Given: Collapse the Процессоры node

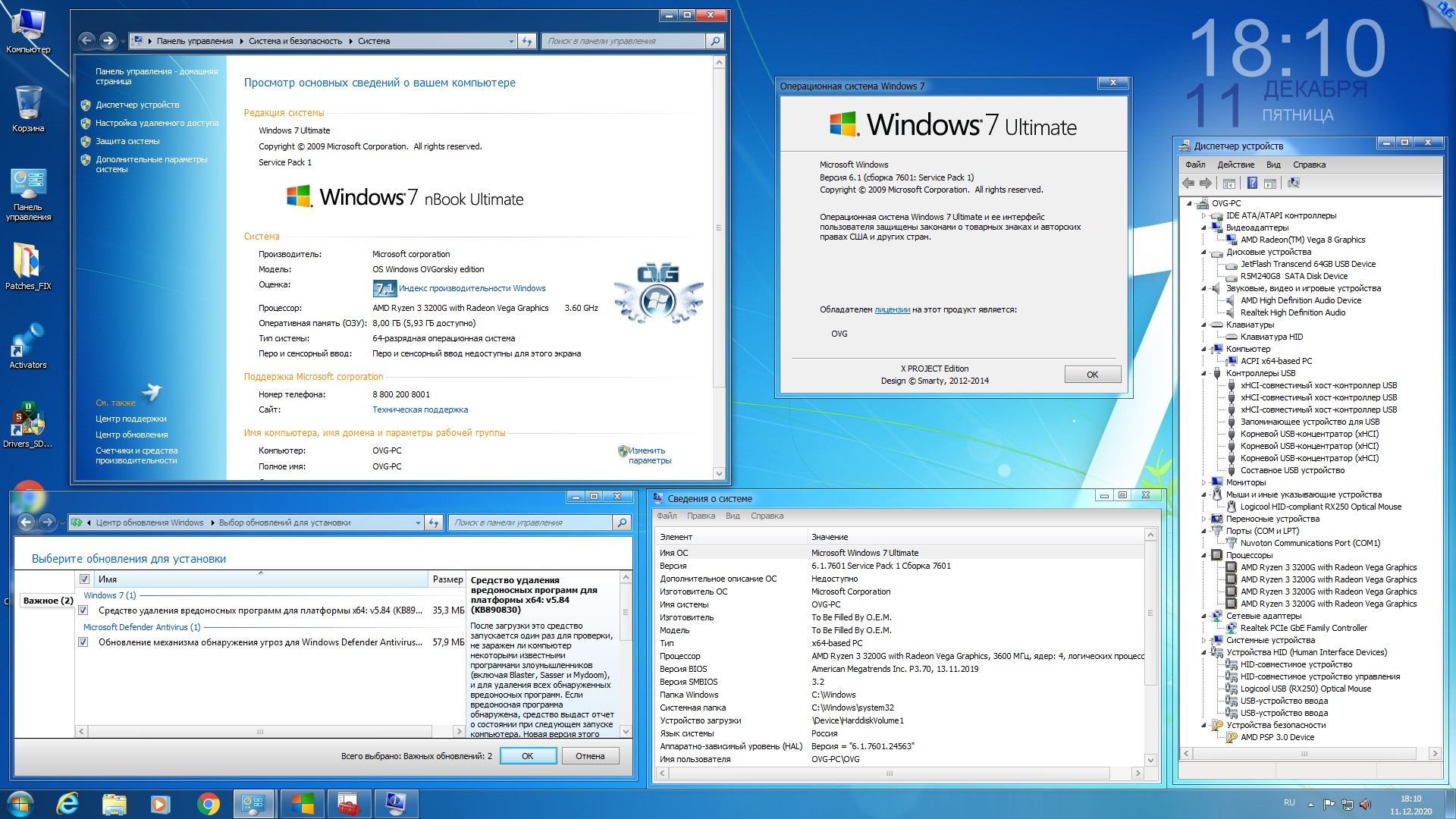Looking at the screenshot, I should point(1203,555).
